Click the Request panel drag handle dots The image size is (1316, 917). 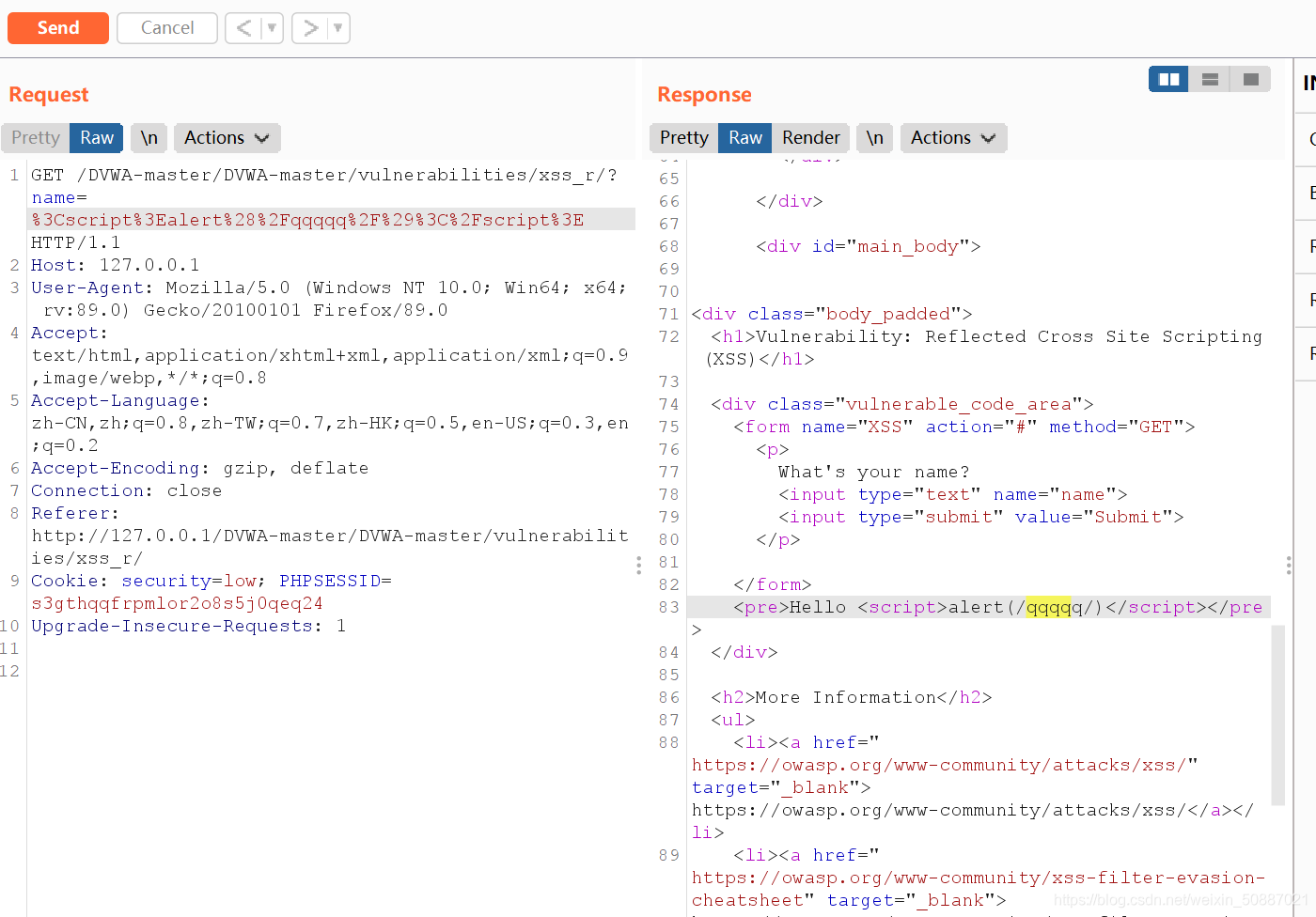pos(639,565)
